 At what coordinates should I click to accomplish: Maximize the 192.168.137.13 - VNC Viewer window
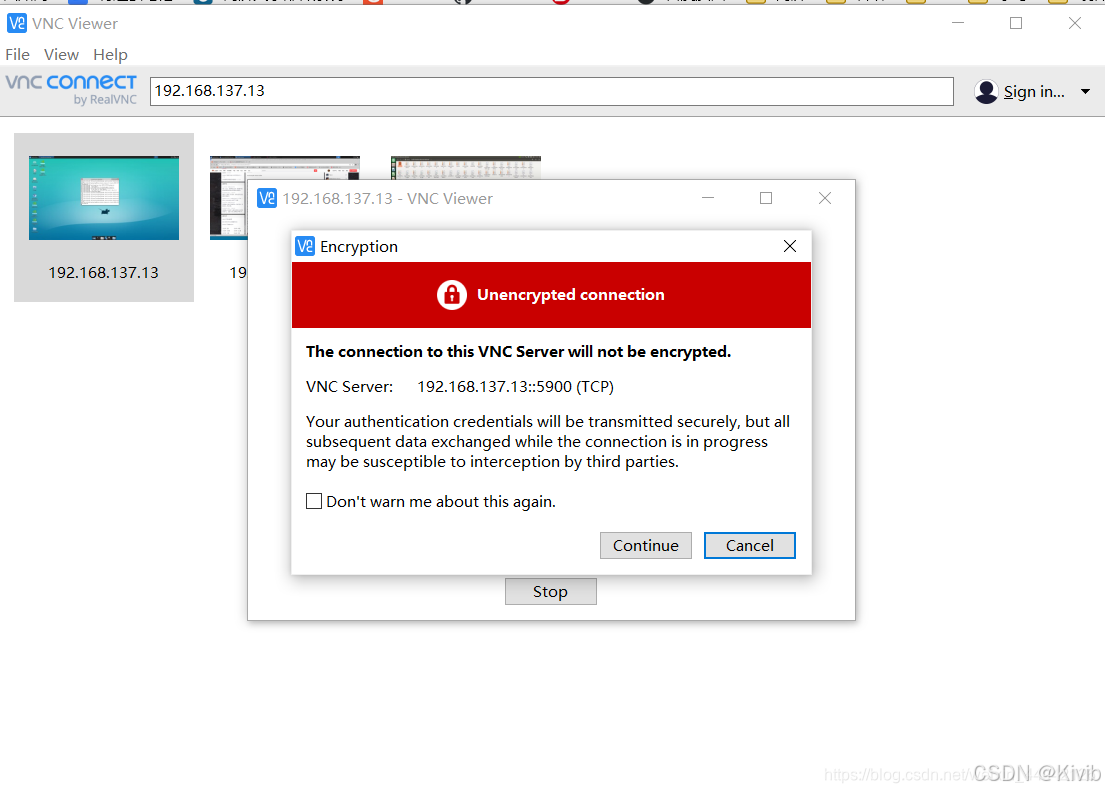point(766,198)
